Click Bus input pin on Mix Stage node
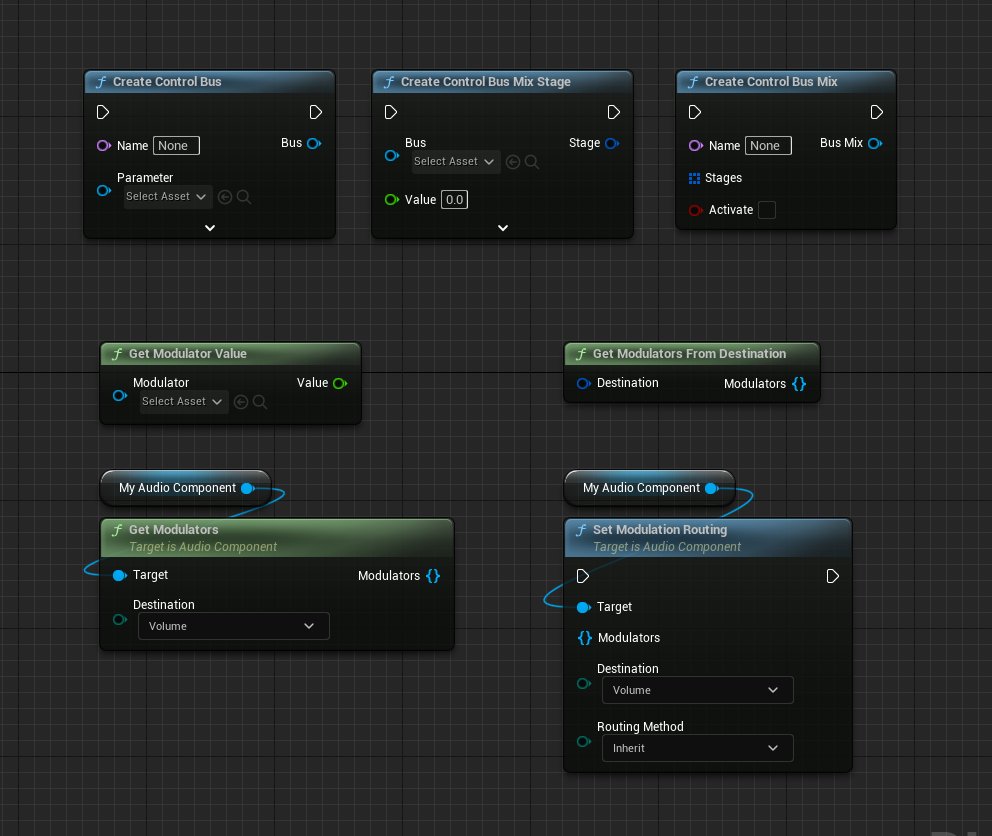Screen dimensions: 992x836 click(x=392, y=155)
